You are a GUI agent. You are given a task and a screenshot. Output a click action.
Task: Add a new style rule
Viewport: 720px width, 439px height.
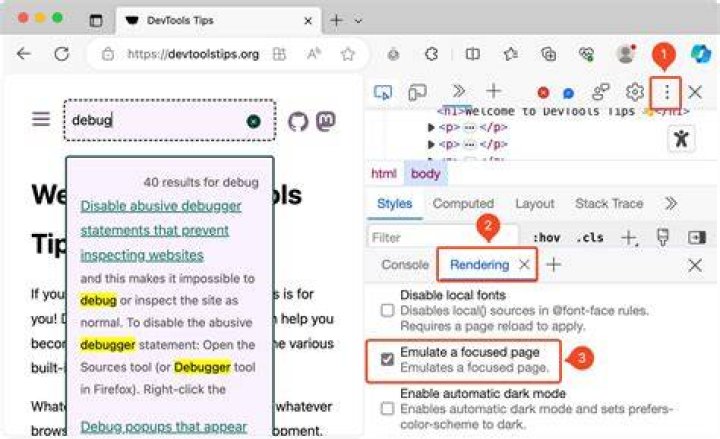pos(629,238)
